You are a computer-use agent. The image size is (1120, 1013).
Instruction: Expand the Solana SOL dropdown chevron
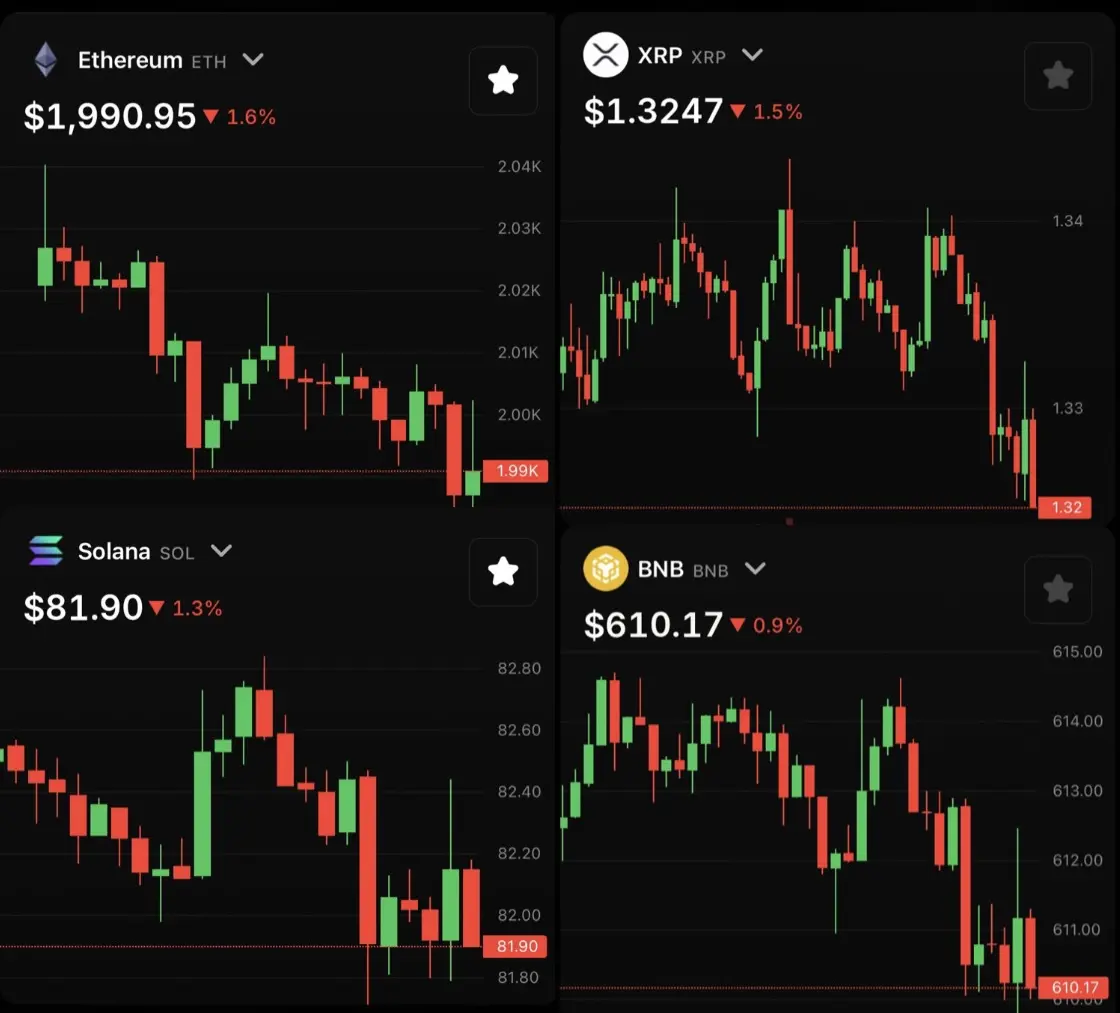pos(221,551)
